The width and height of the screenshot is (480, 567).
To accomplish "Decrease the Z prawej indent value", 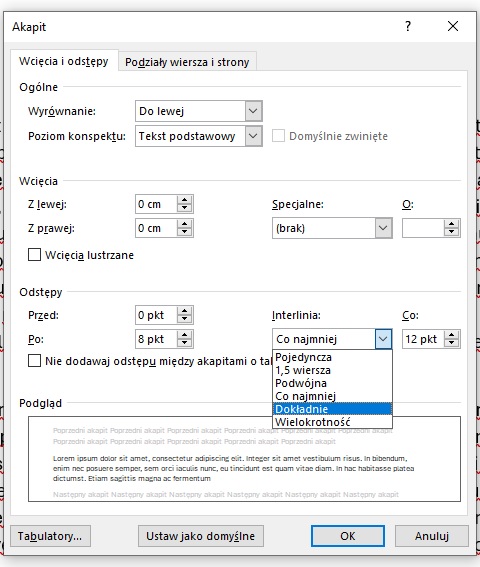I will pyautogui.click(x=184, y=232).
